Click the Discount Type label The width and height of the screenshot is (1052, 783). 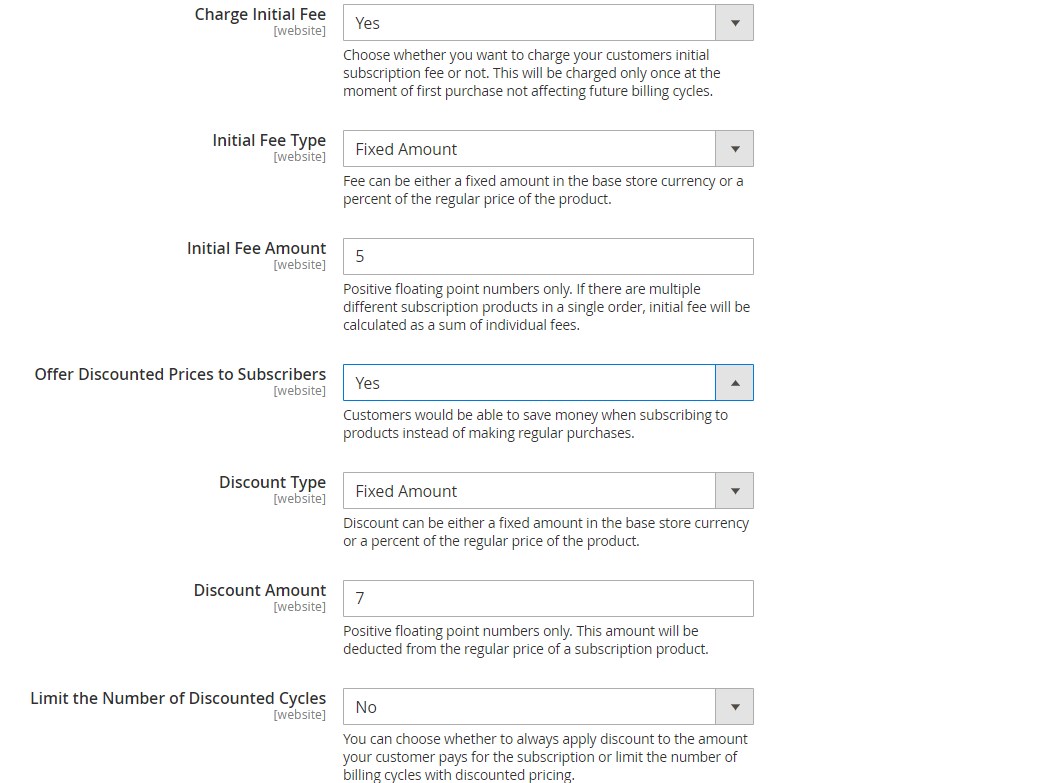272,482
